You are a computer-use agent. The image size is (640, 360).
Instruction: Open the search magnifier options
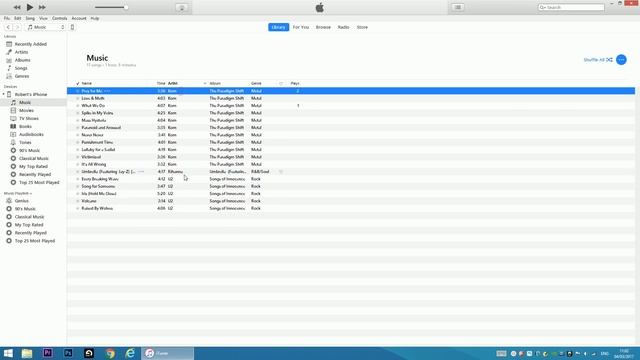pos(543,7)
